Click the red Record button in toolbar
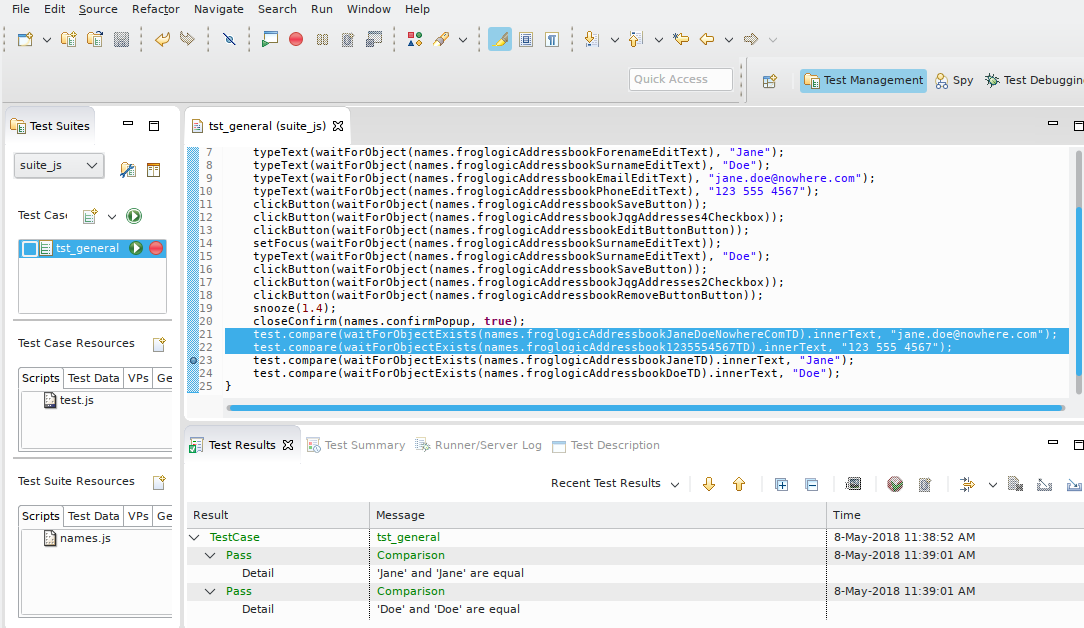 pos(296,39)
